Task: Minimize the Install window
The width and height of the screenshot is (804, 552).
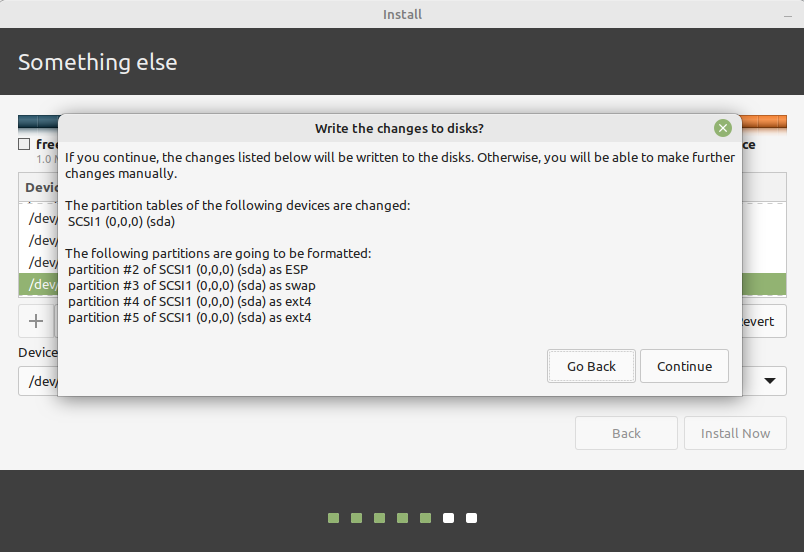Action: pyautogui.click(x=788, y=15)
